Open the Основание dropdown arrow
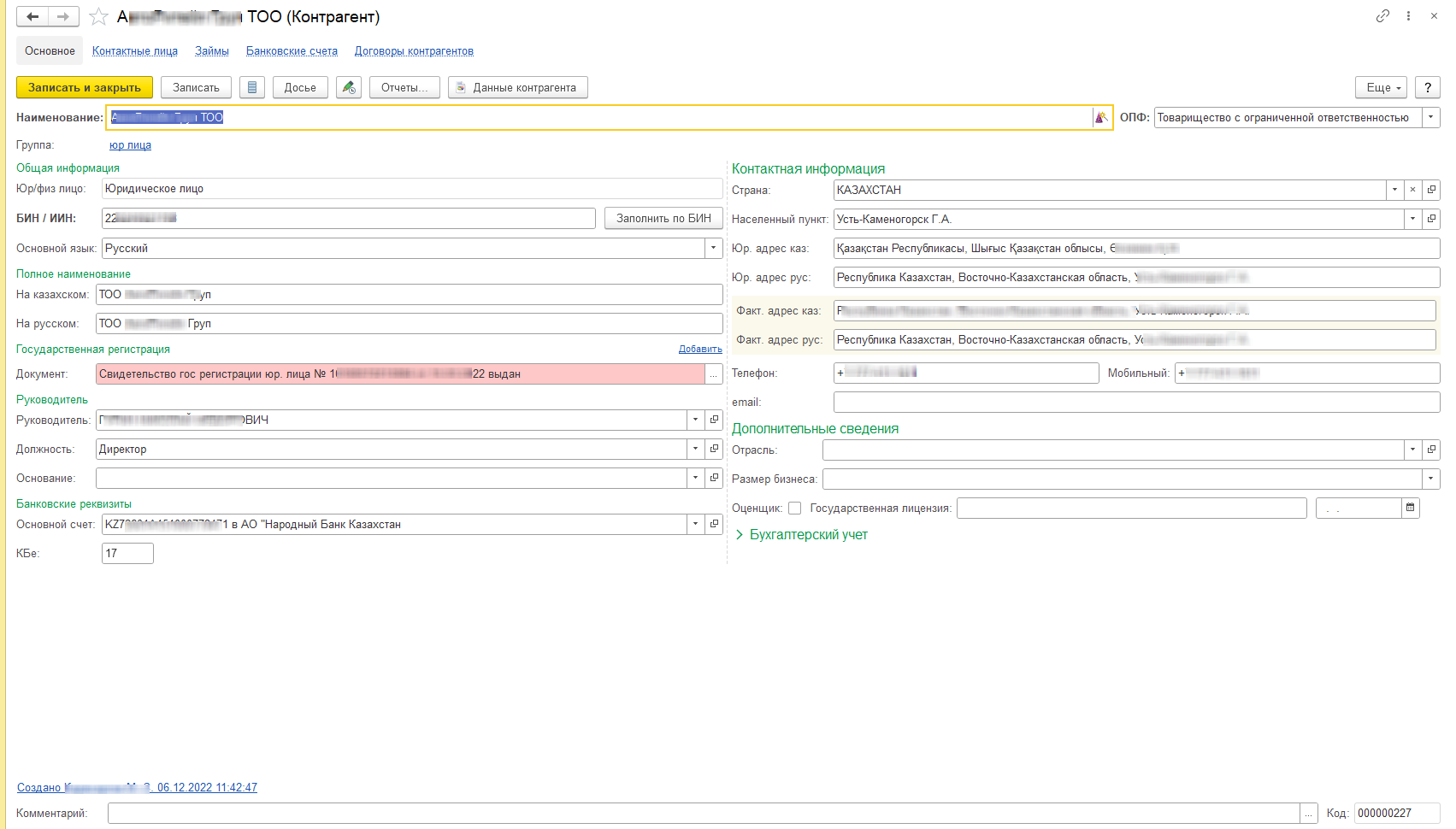1456x829 pixels. tap(696, 478)
